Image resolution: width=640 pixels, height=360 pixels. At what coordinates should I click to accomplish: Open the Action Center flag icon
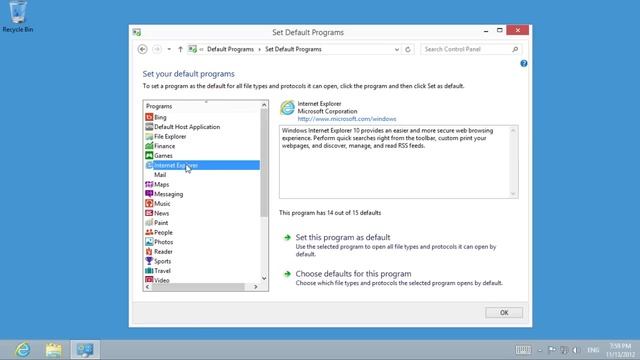552,350
